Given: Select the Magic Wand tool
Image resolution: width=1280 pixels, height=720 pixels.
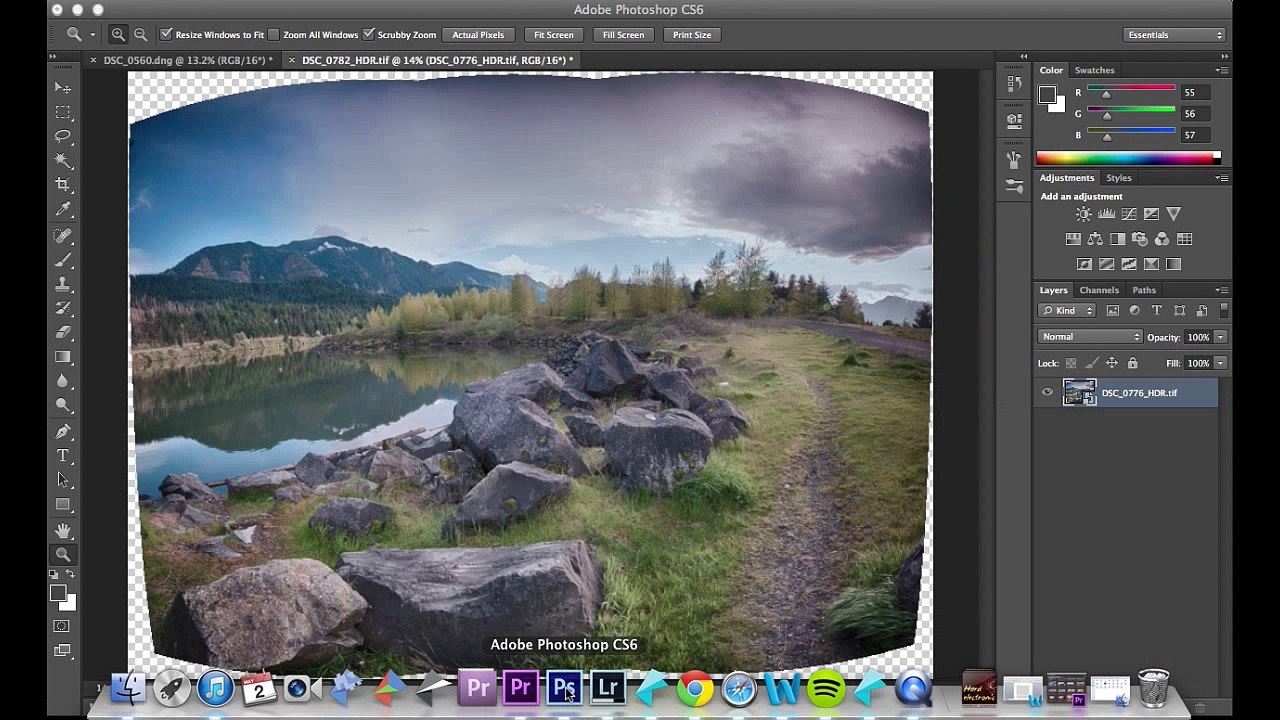Looking at the screenshot, I should click(63, 160).
